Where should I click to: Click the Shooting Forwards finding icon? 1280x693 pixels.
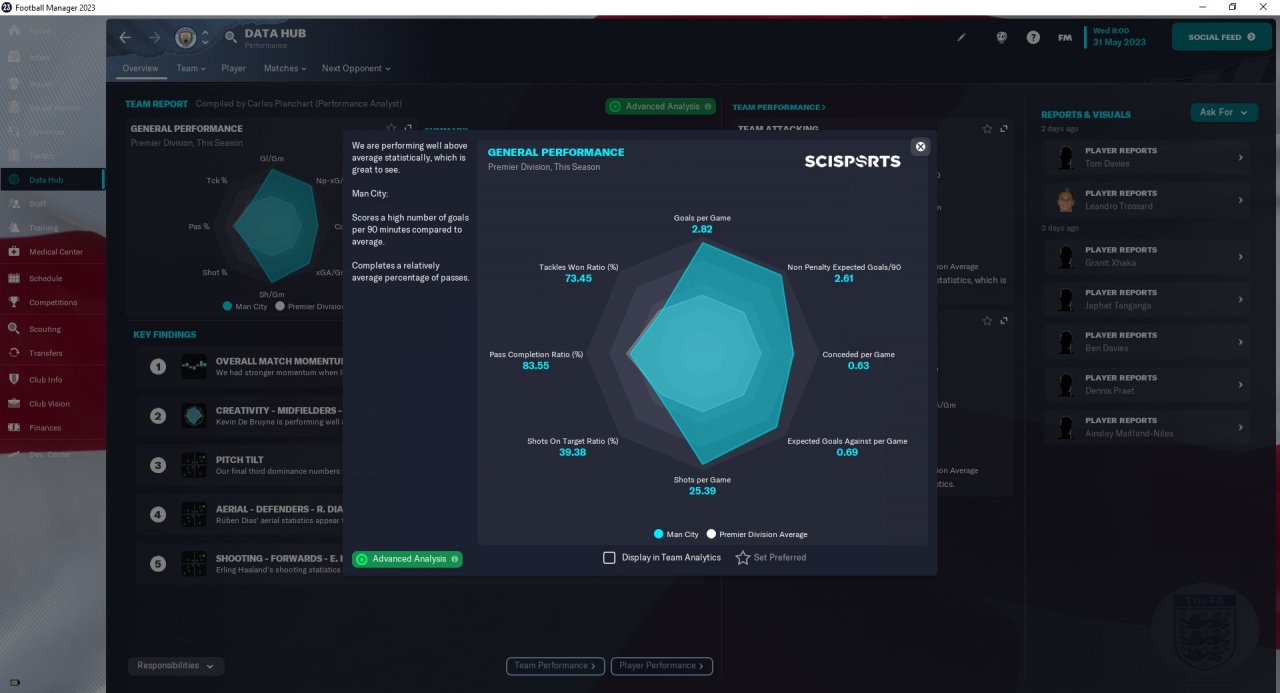pyautogui.click(x=194, y=564)
